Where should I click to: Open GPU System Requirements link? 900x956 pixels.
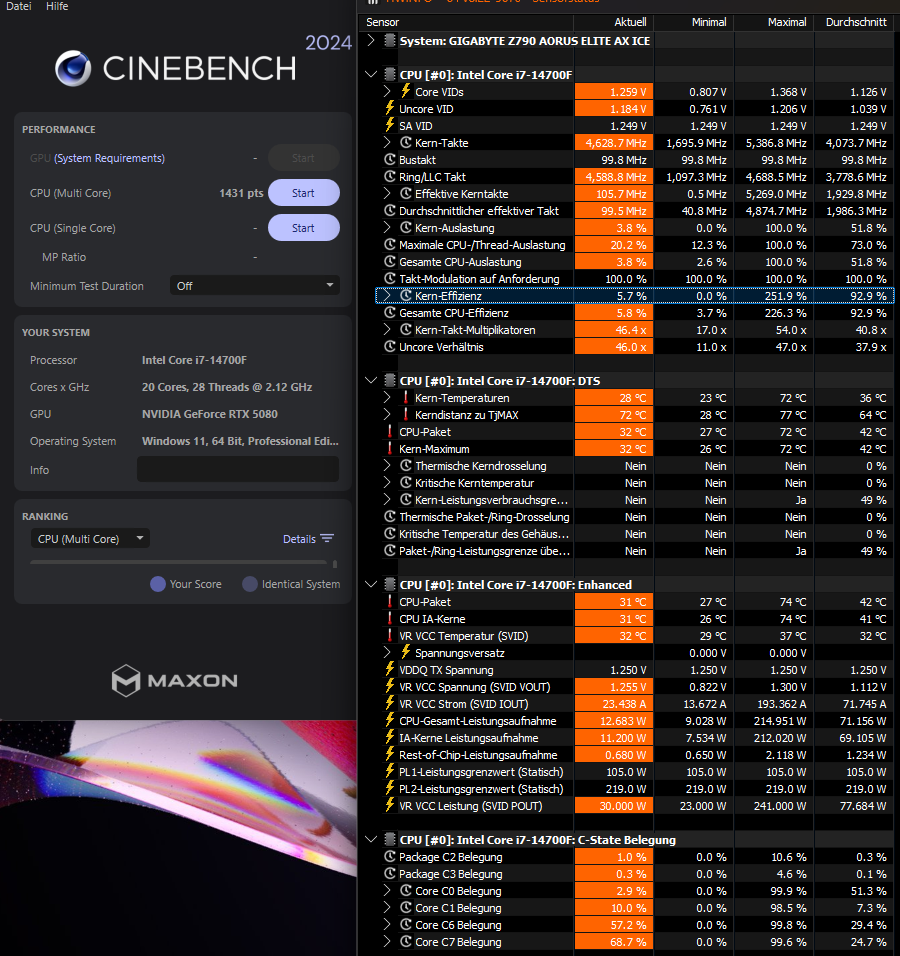click(x=109, y=158)
